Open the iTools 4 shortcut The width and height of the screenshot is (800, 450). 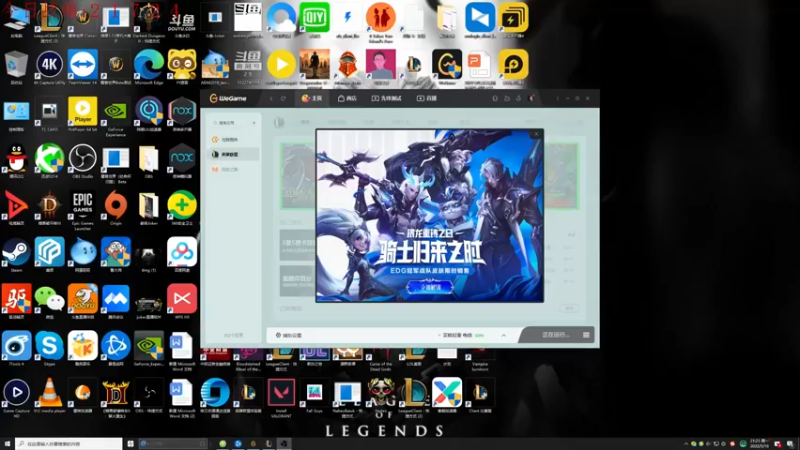(16, 349)
